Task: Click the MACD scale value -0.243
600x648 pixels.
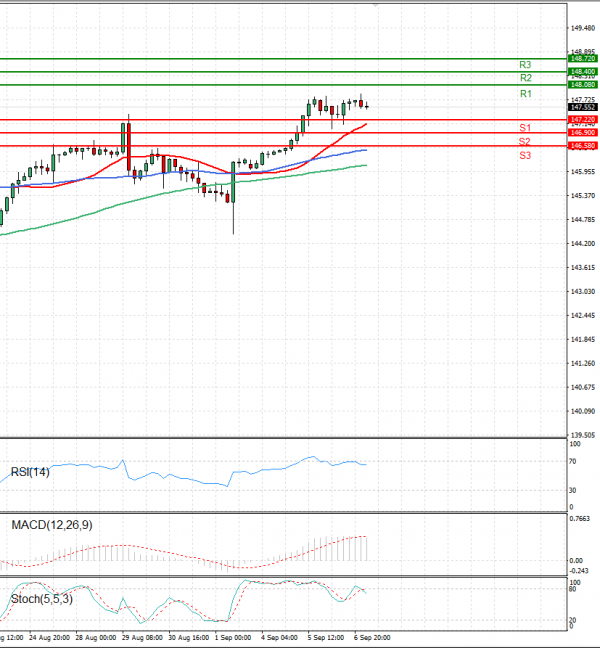Action: 579,571
